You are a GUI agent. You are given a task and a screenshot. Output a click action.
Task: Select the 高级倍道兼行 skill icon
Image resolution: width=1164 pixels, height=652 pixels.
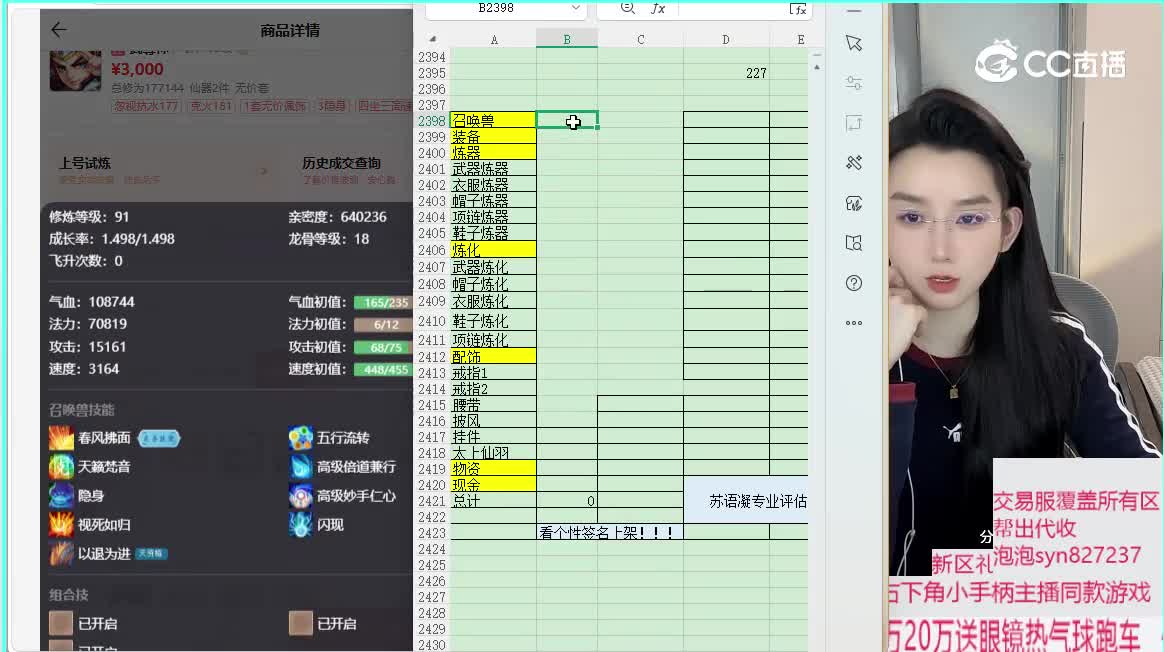tap(301, 466)
